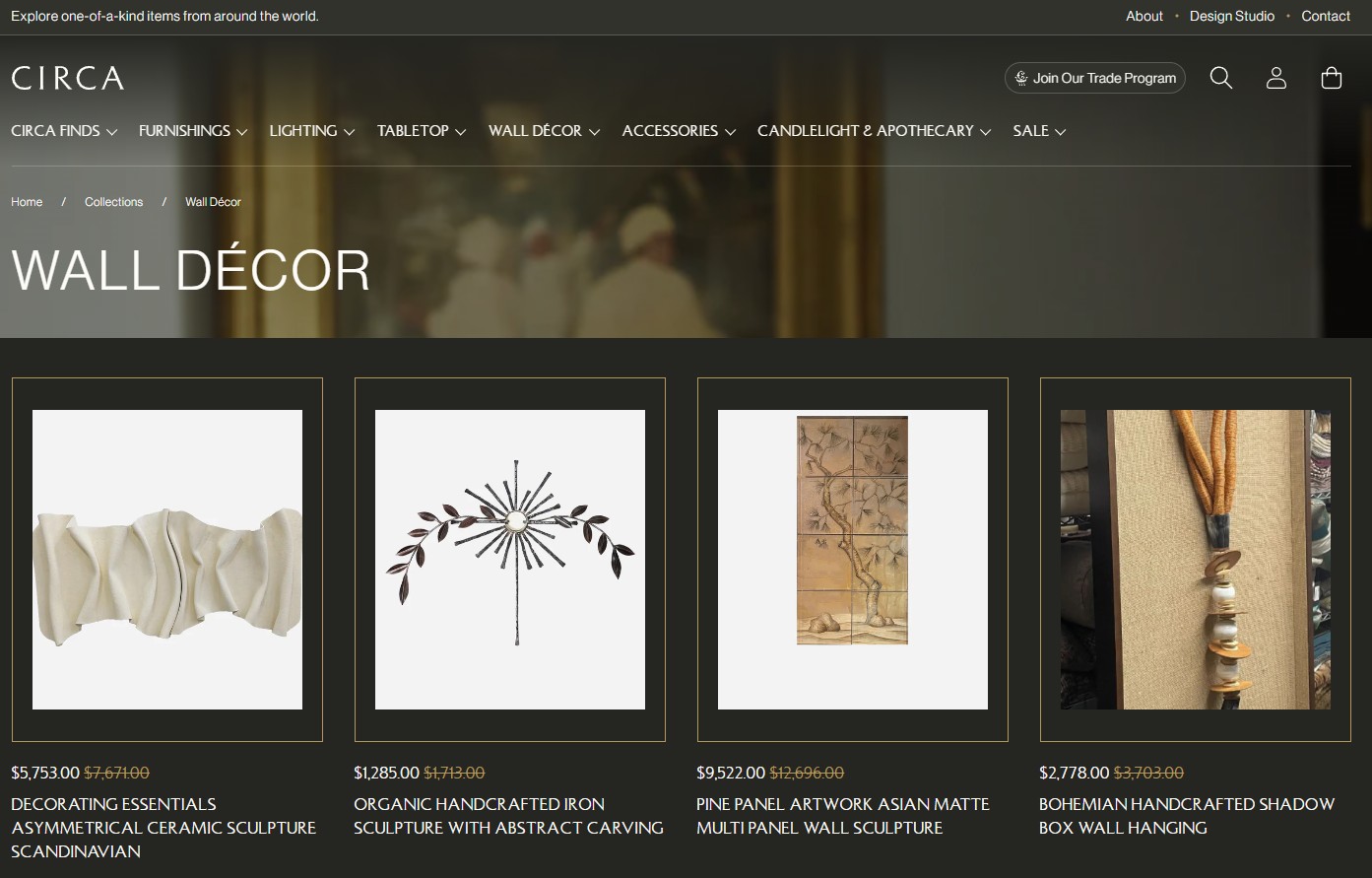This screenshot has width=1372, height=878.
Task: Click the Contact link
Action: (1325, 16)
